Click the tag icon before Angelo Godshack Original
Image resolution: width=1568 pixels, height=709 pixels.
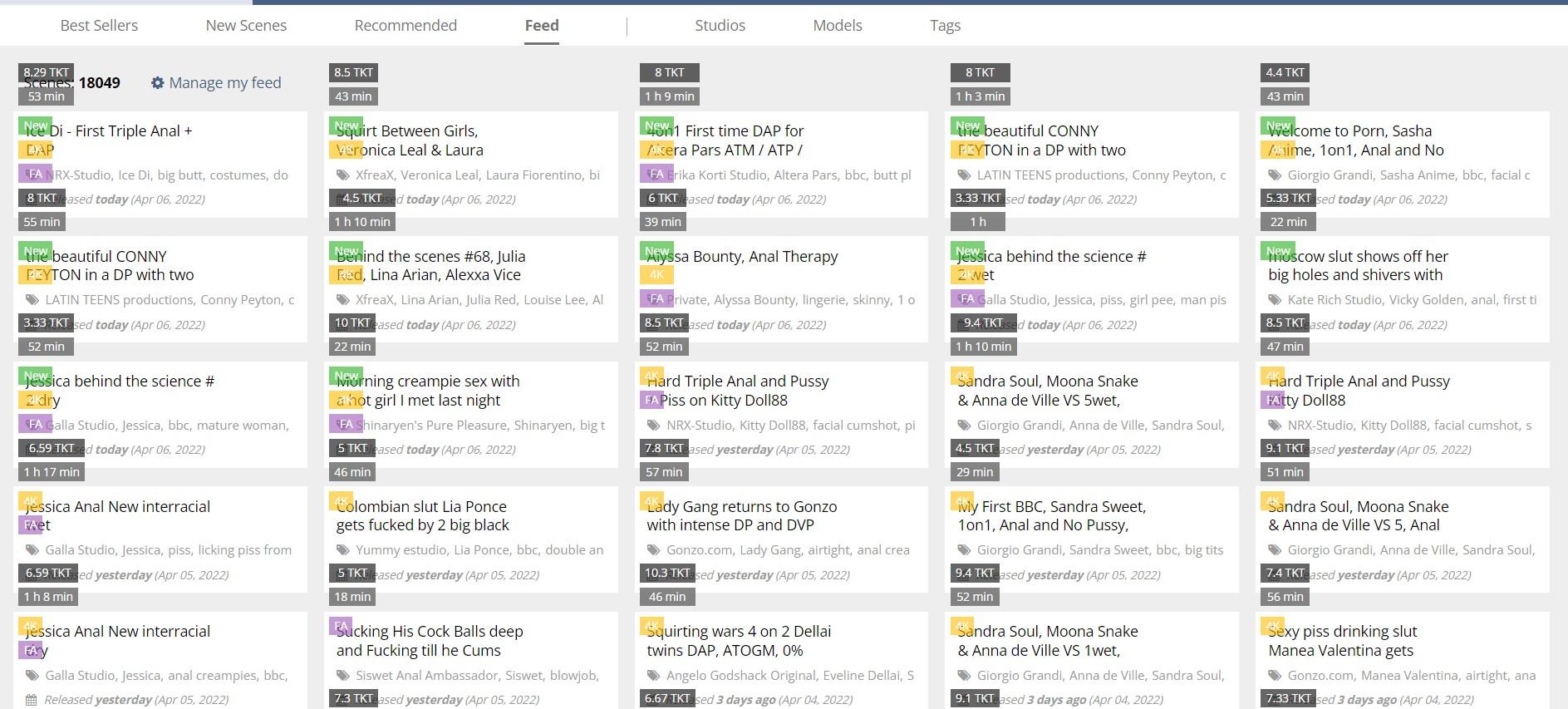(x=653, y=676)
